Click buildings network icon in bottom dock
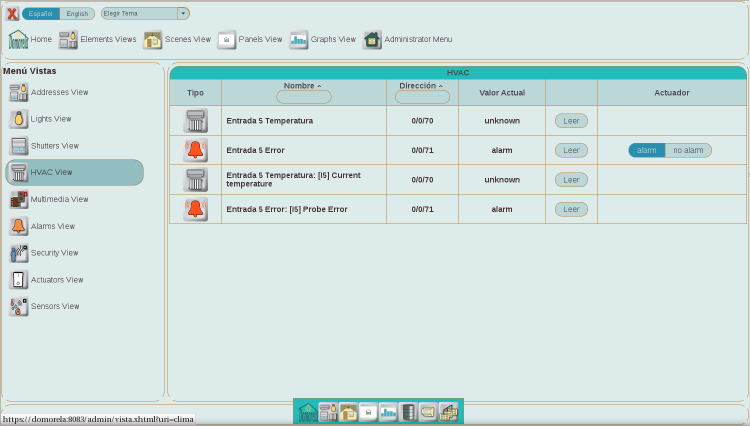The width and height of the screenshot is (750, 426). (x=448, y=412)
